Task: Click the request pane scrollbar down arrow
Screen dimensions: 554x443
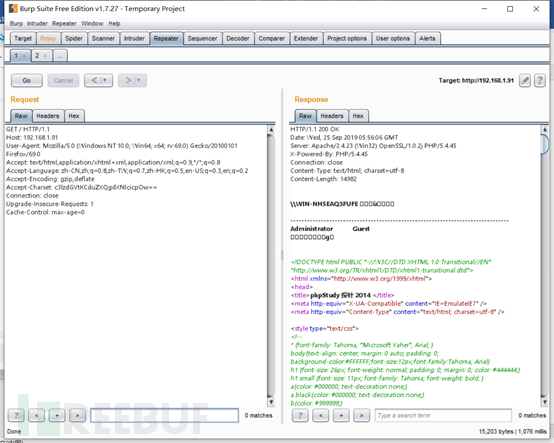Action: (271, 402)
